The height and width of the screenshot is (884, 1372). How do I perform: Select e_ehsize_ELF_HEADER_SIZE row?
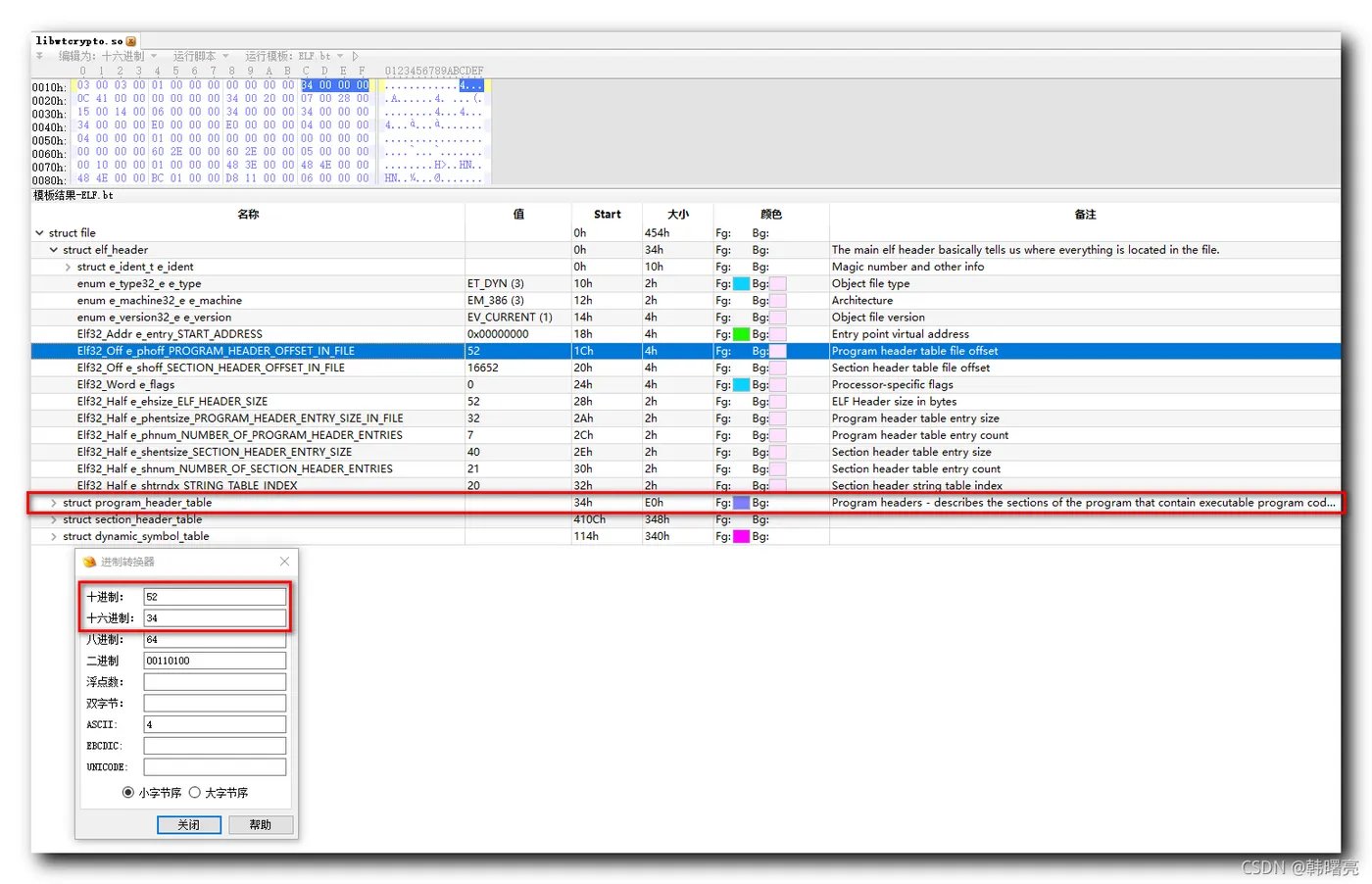686,401
